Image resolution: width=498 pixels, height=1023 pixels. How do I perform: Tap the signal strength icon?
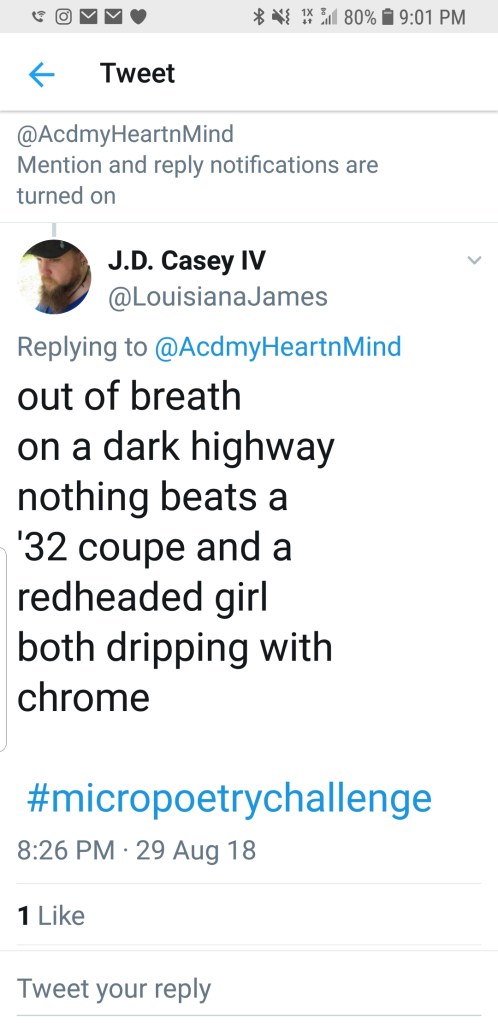(328, 17)
